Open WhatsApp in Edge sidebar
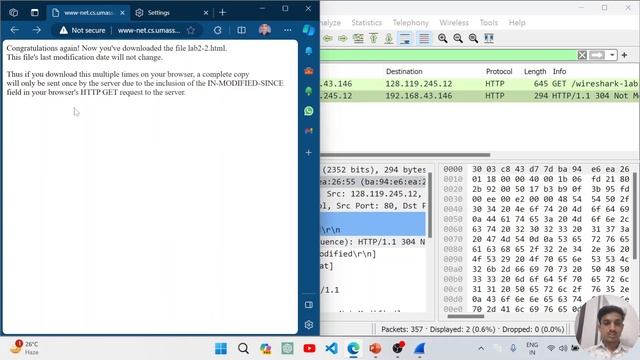Viewport: 640px width, 360px height. 309,111
